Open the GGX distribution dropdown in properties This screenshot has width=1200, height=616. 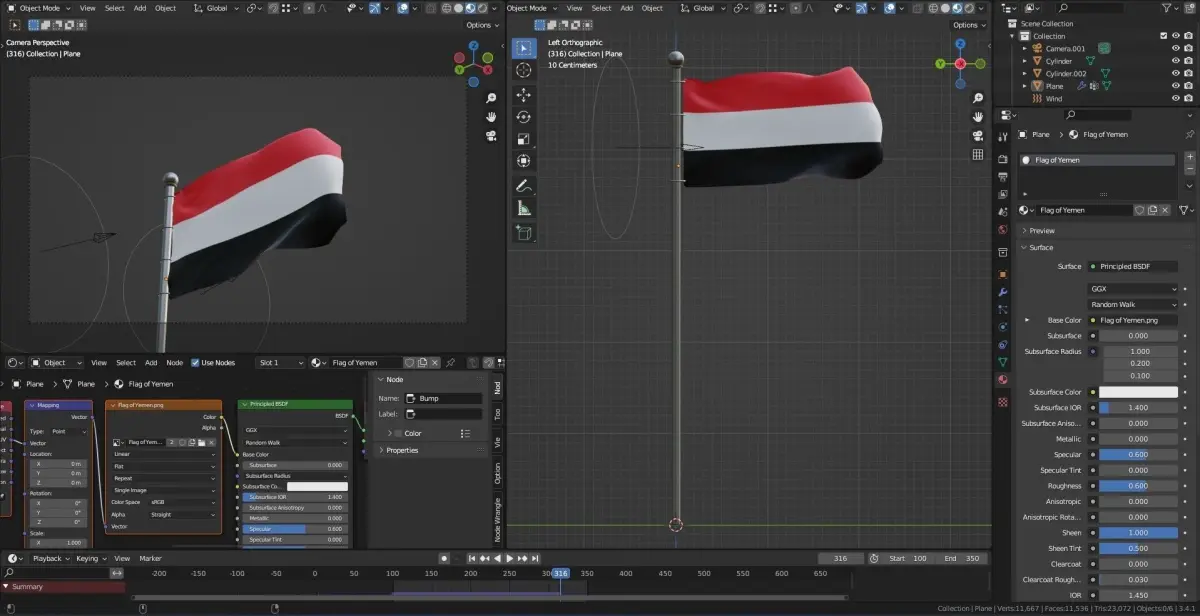pos(1134,289)
